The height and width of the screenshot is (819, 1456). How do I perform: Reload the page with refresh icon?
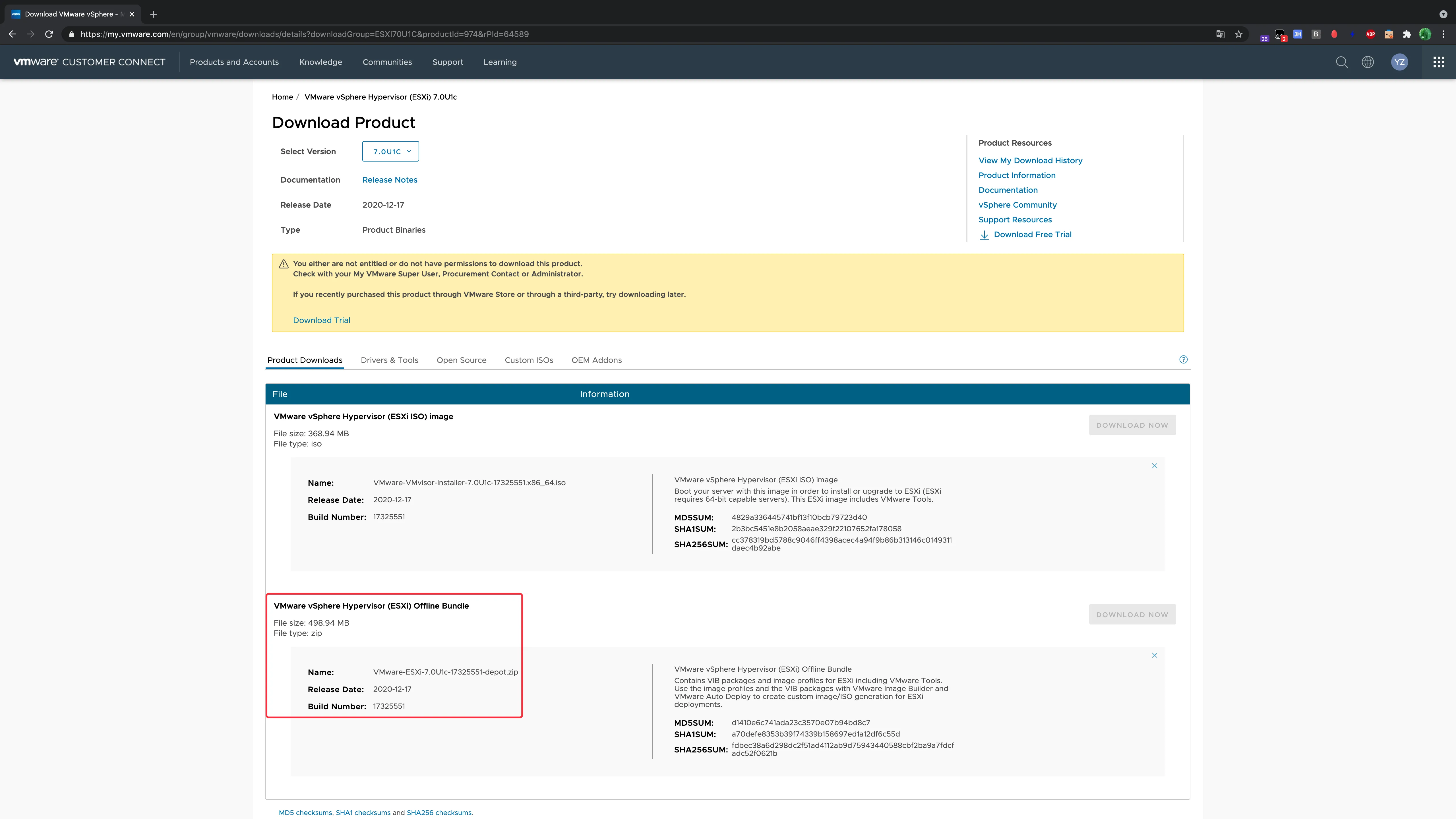click(49, 34)
